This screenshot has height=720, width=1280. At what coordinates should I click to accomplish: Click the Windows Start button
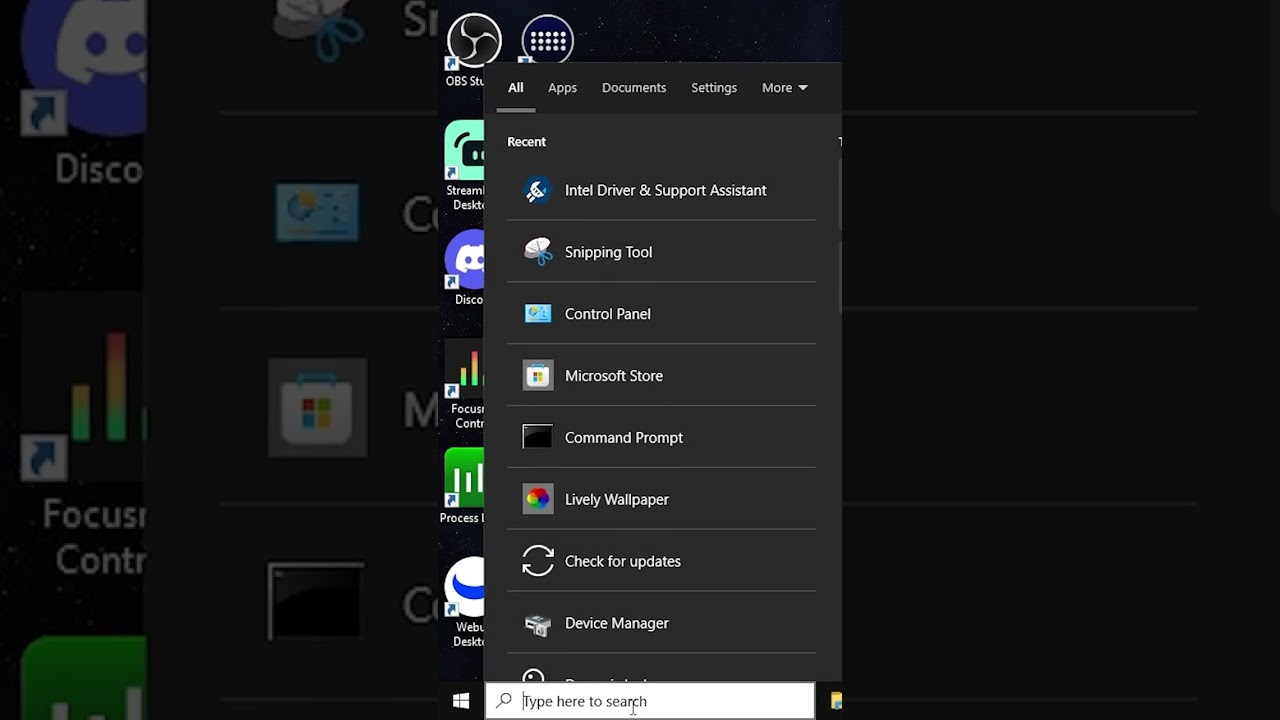point(461,701)
